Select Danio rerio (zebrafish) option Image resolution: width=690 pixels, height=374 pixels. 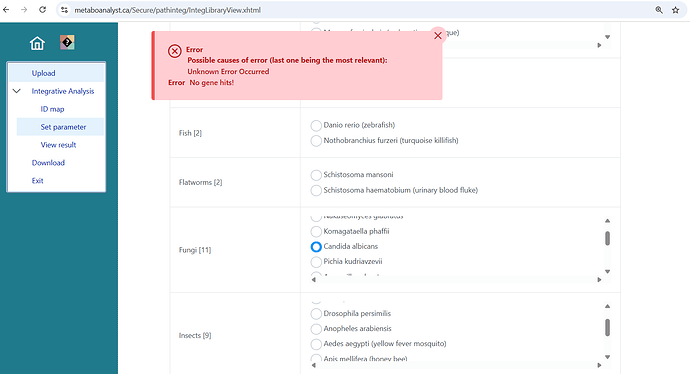coord(316,125)
